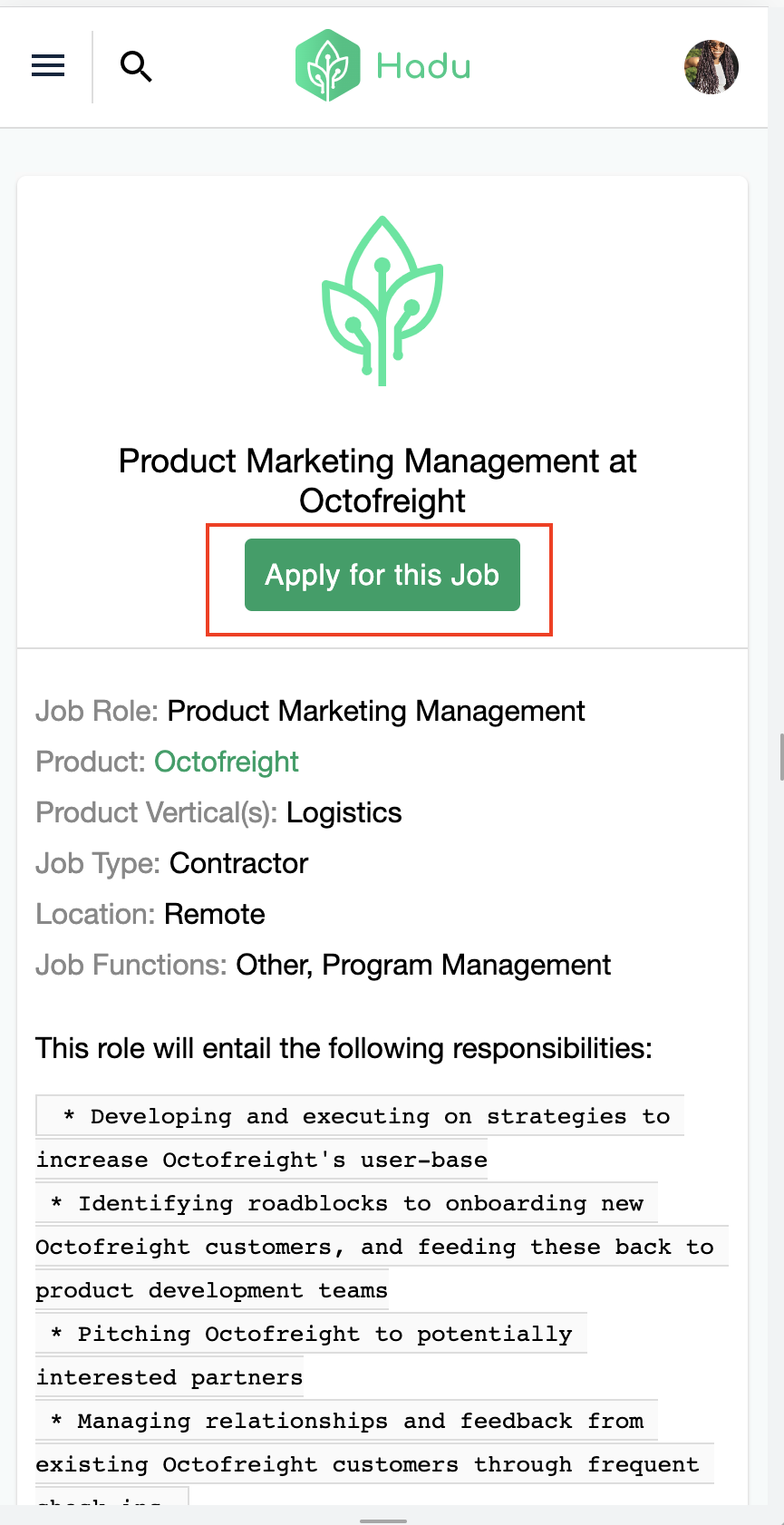Open the Octofreight product link

tap(227, 762)
